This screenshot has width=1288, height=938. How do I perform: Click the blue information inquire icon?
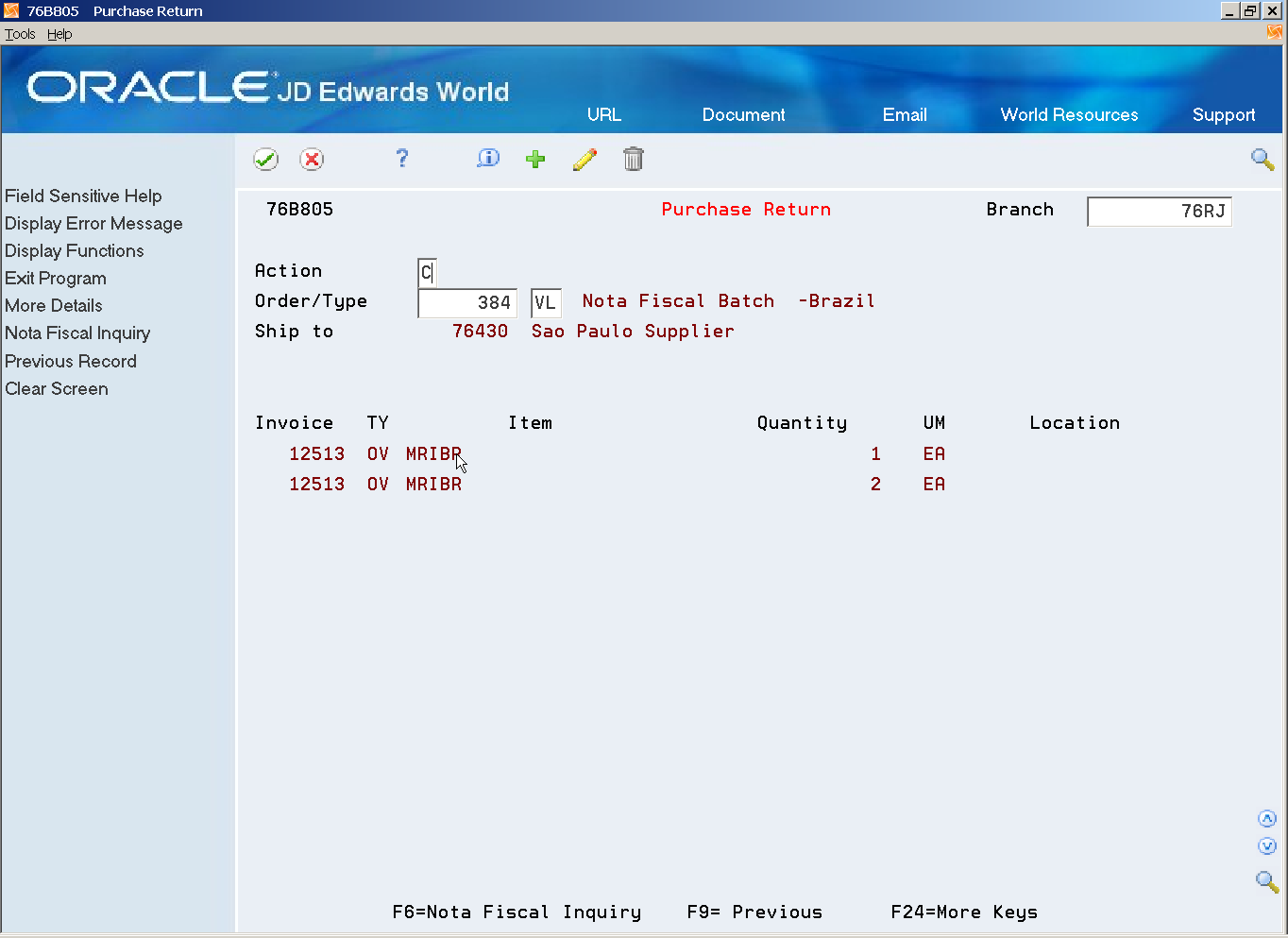(488, 159)
